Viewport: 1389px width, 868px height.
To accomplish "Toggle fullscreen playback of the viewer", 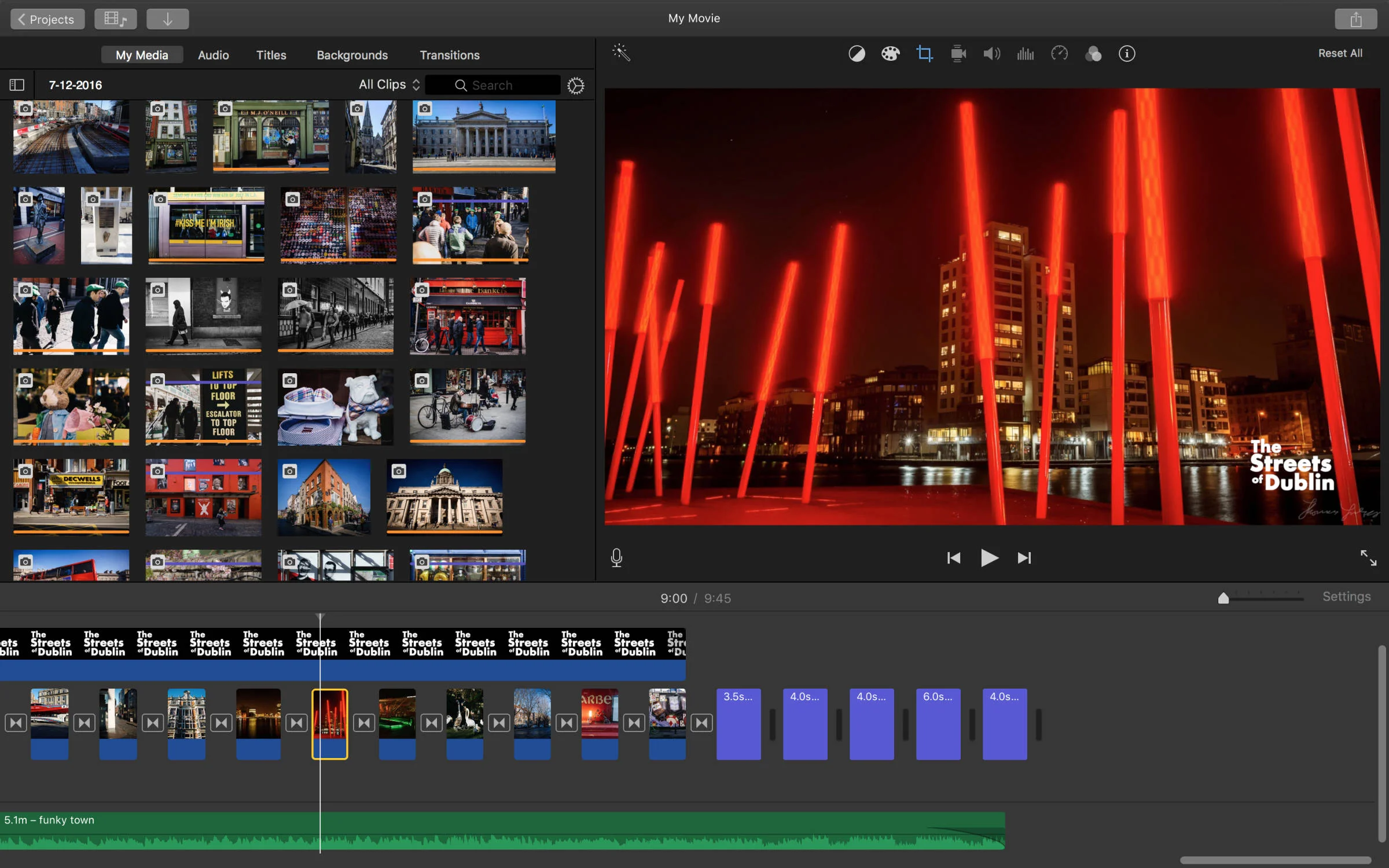I will [1368, 558].
